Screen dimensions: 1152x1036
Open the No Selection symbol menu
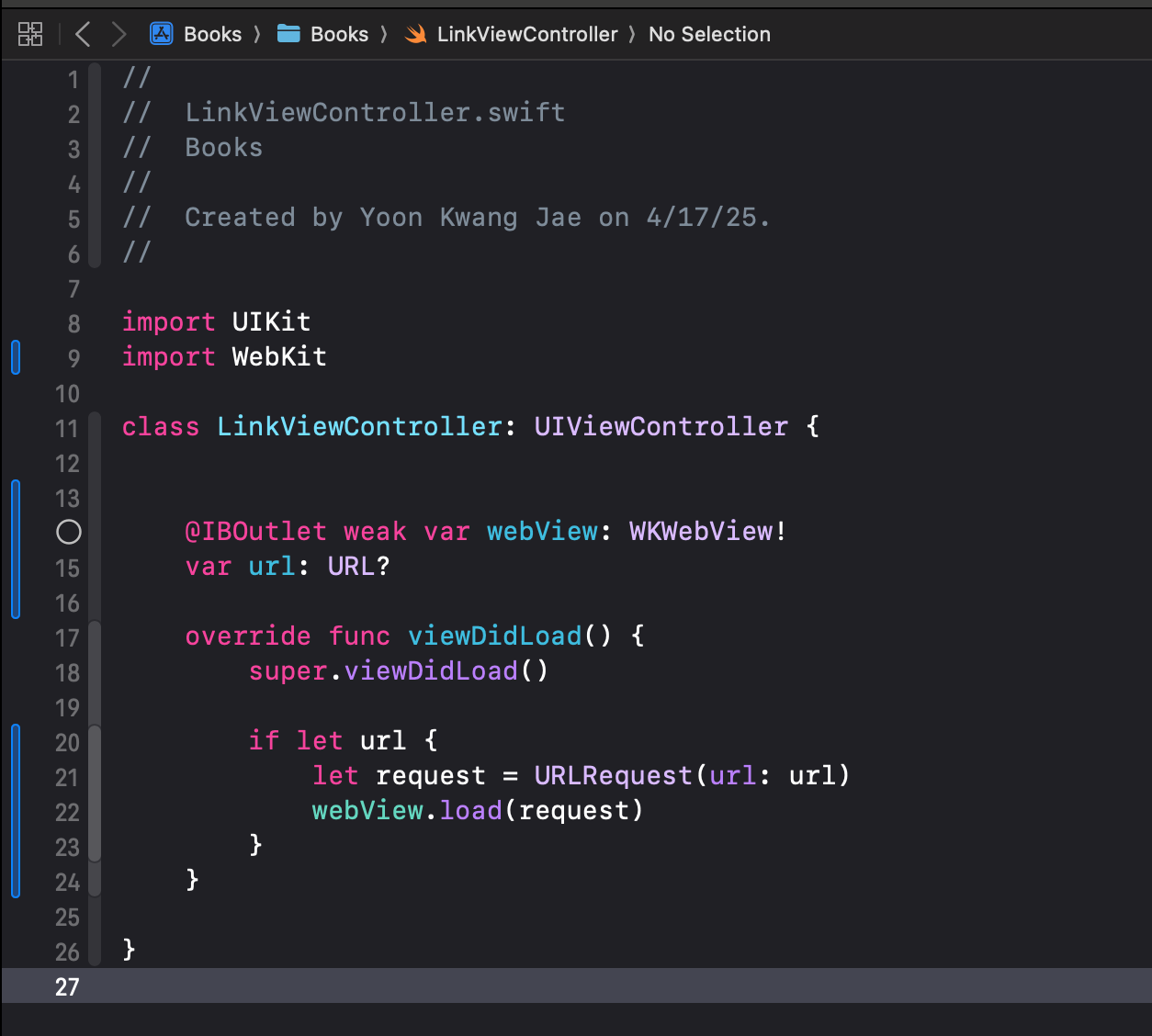point(709,34)
